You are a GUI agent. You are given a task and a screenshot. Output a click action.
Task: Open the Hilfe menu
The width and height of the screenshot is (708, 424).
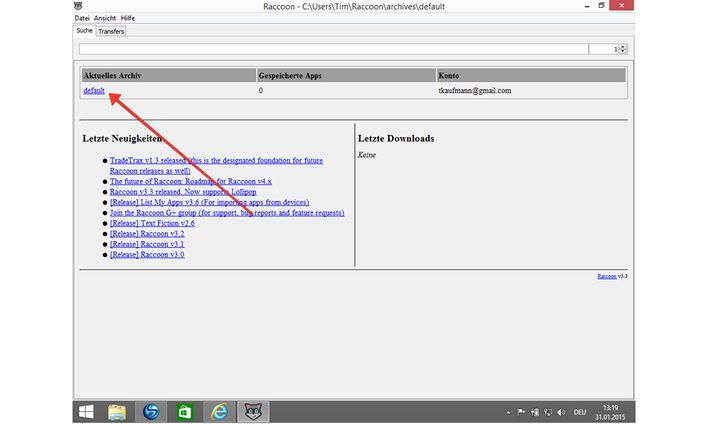tap(128, 18)
